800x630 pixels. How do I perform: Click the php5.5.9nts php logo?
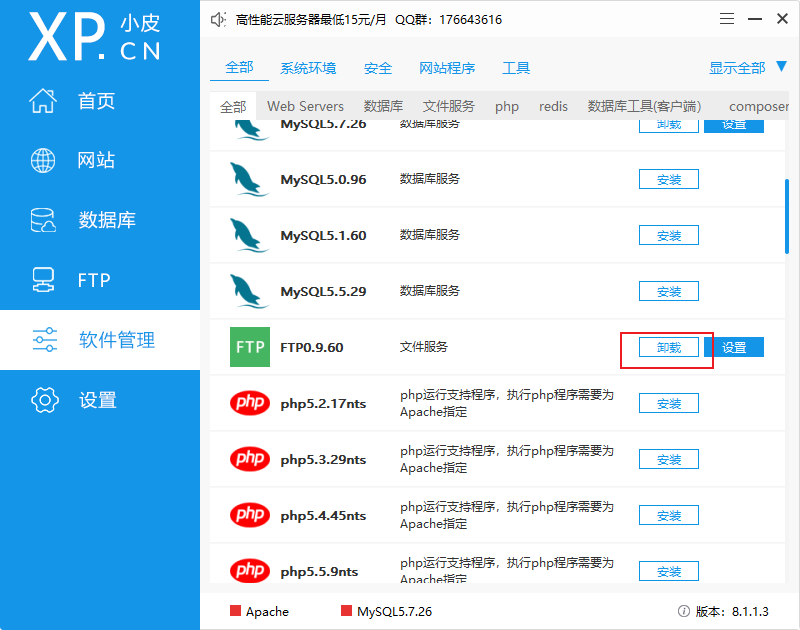point(249,571)
